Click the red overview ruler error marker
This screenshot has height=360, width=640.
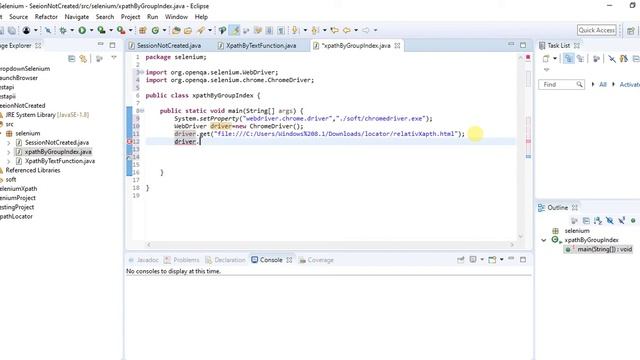coord(528,141)
